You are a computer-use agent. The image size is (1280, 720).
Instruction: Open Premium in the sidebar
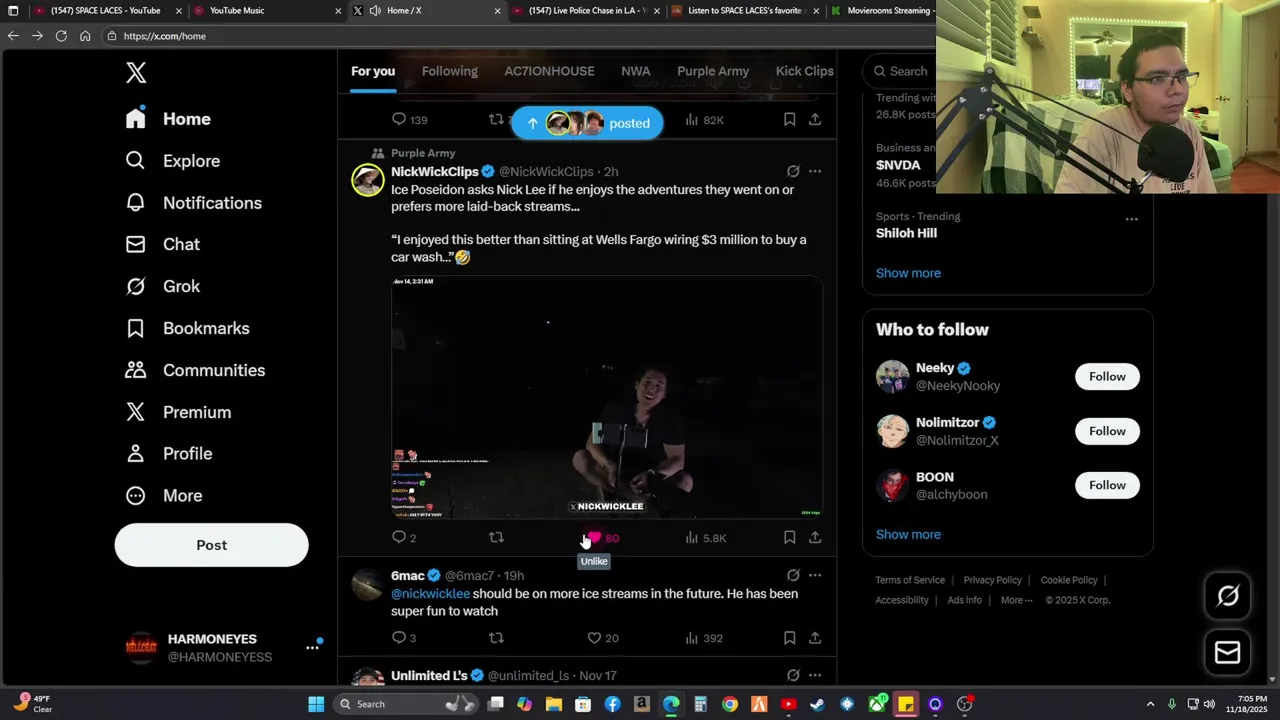(x=178, y=412)
